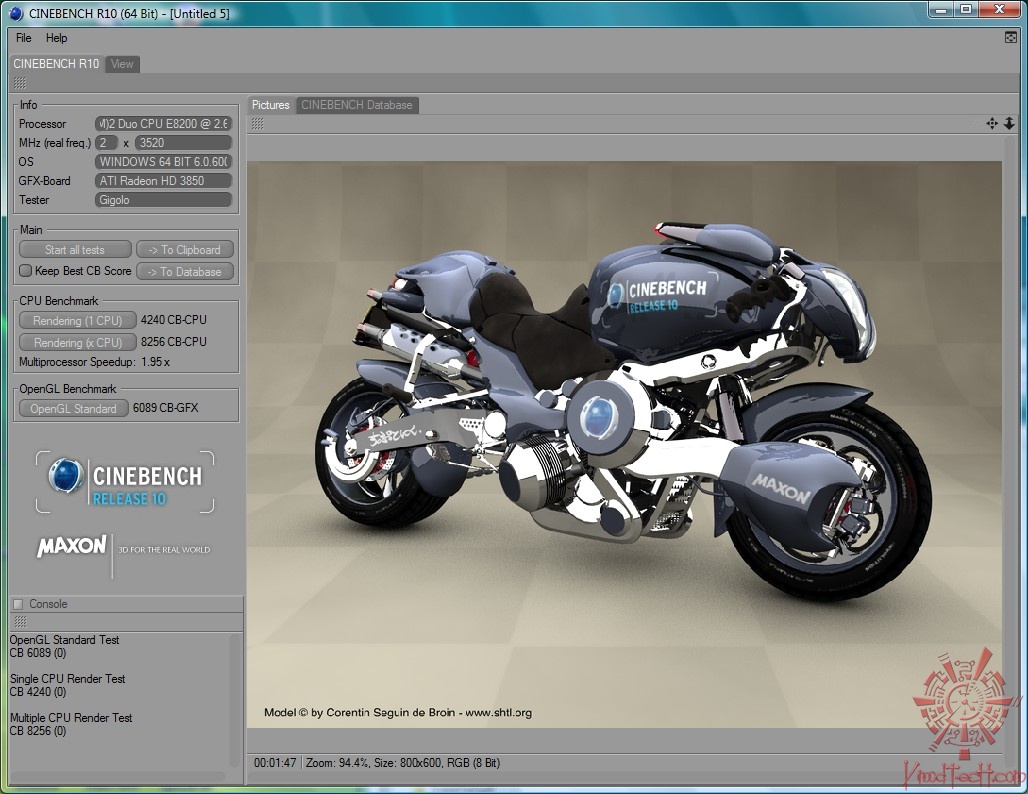Switch to the View tab
1028x794 pixels.
(122, 64)
